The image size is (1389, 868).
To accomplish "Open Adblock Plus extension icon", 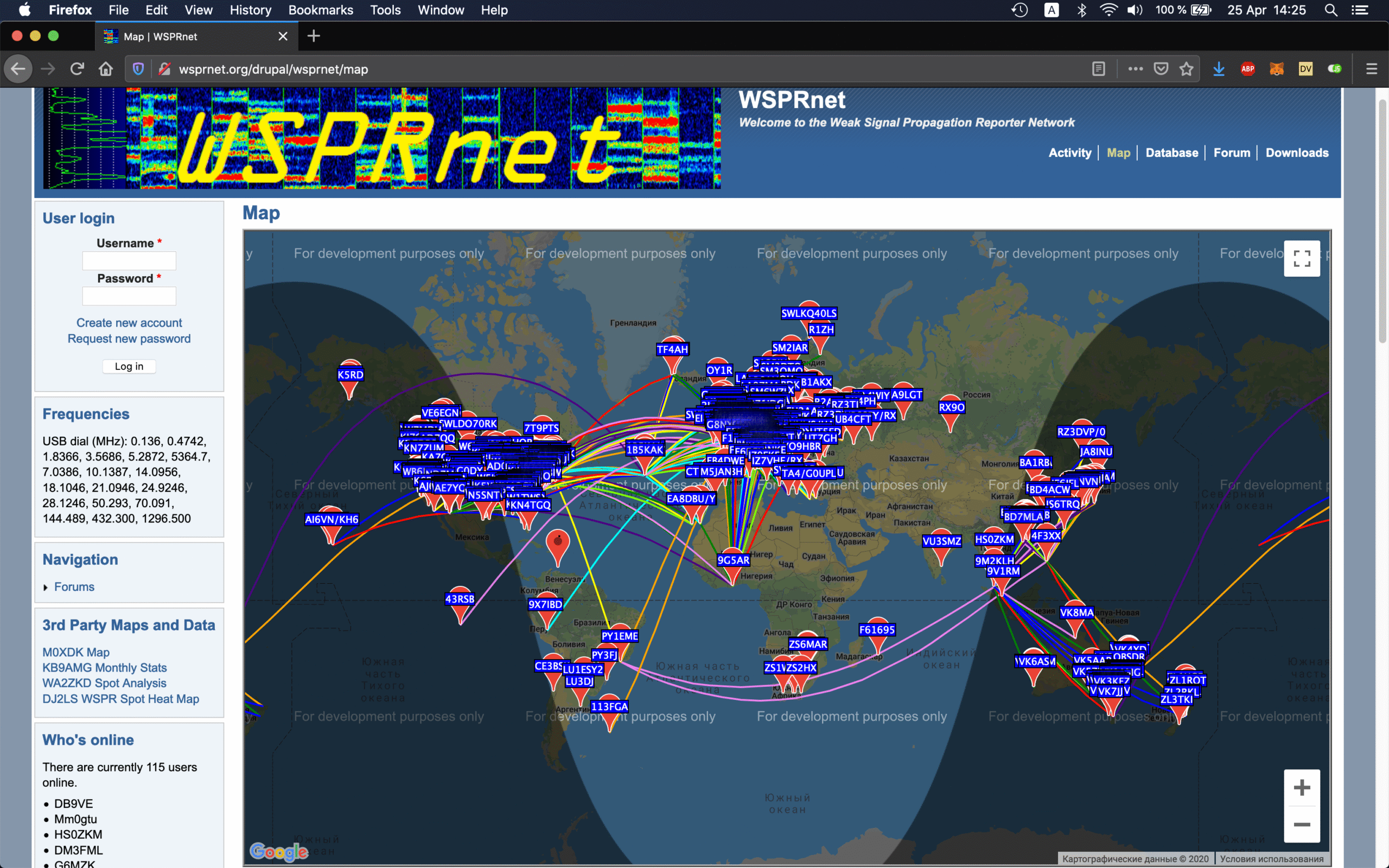I will point(1248,69).
